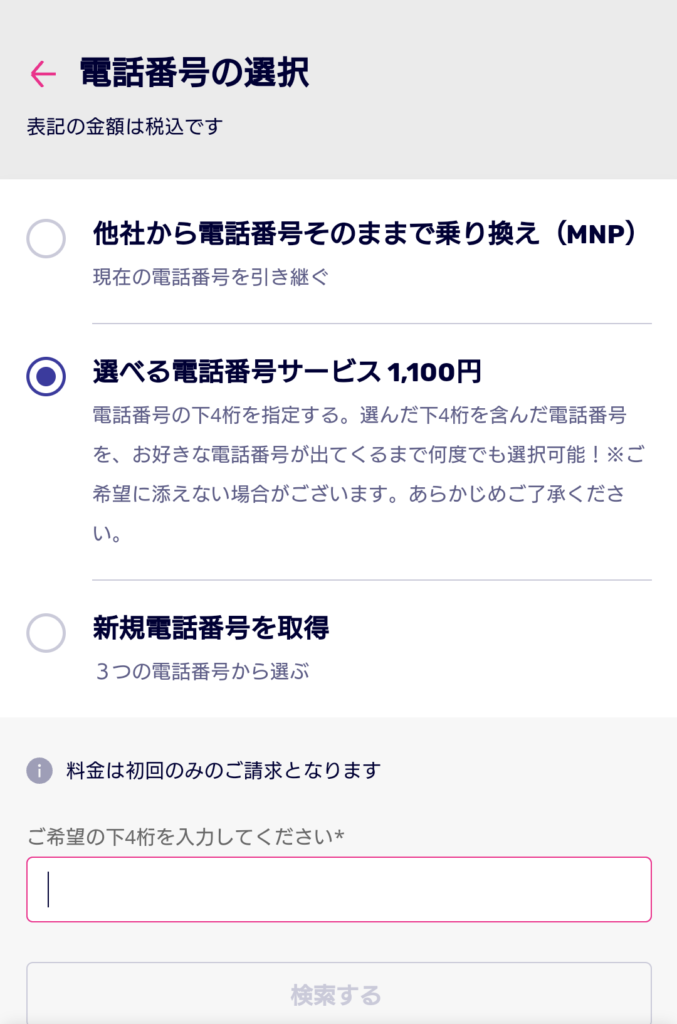Image resolution: width=677 pixels, height=1024 pixels.
Task: Select the 新規電話番号を取得 radio button
Action: (x=46, y=632)
